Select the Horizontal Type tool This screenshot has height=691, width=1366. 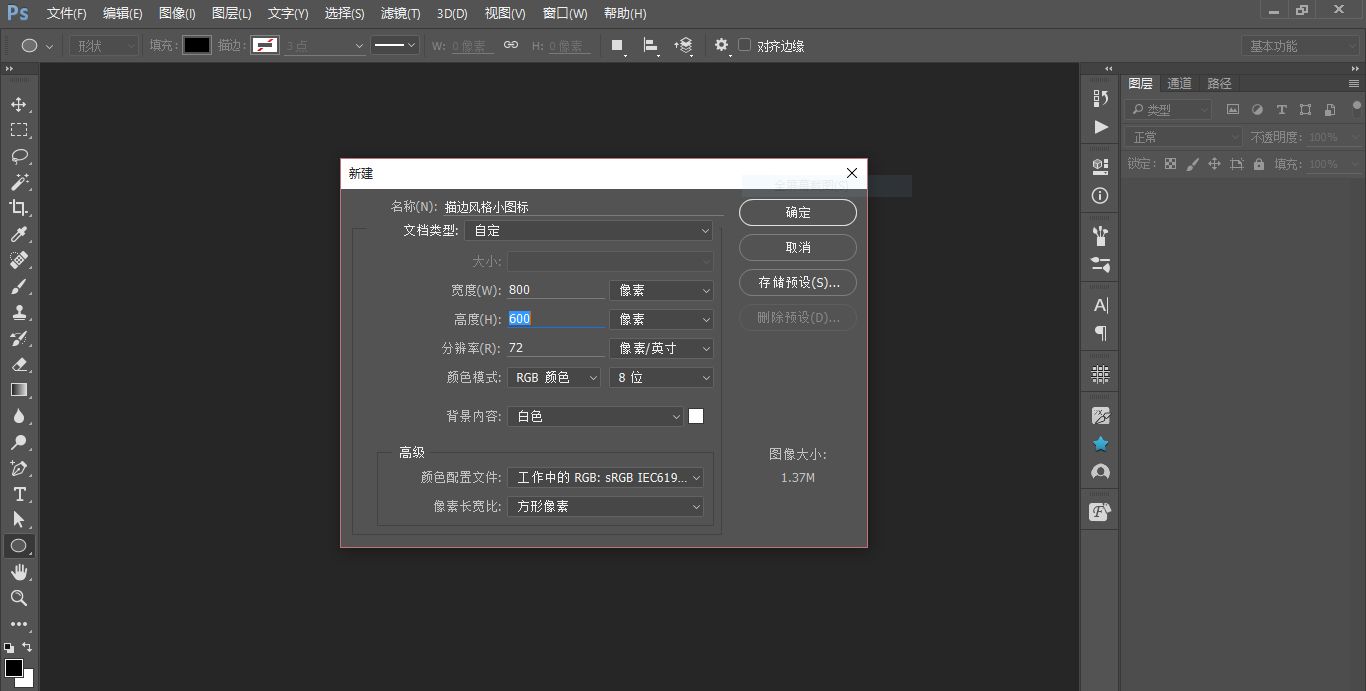coord(19,494)
